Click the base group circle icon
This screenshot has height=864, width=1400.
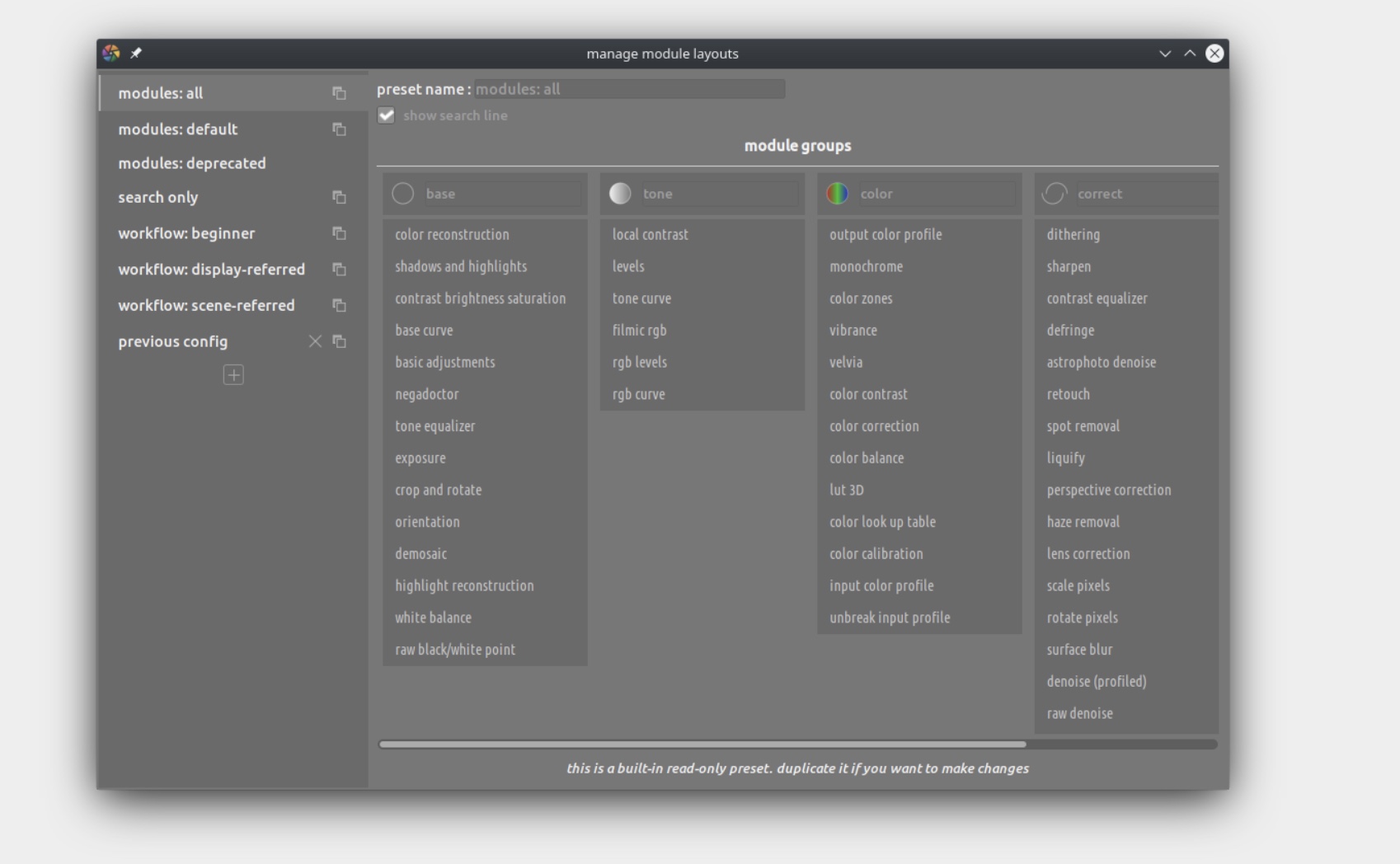pyautogui.click(x=402, y=194)
